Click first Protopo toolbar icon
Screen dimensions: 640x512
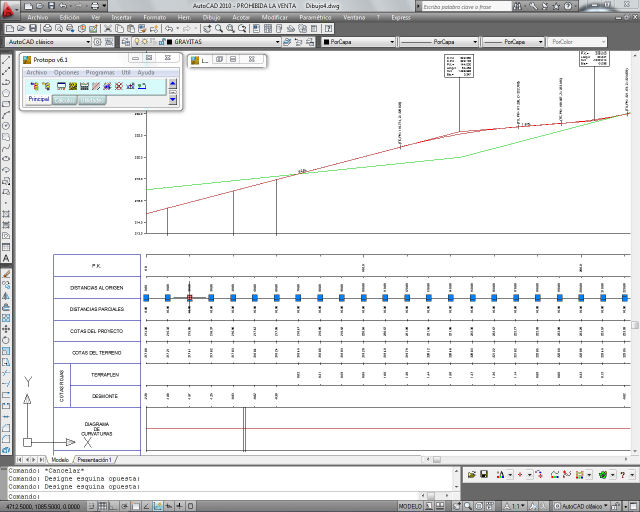point(35,86)
